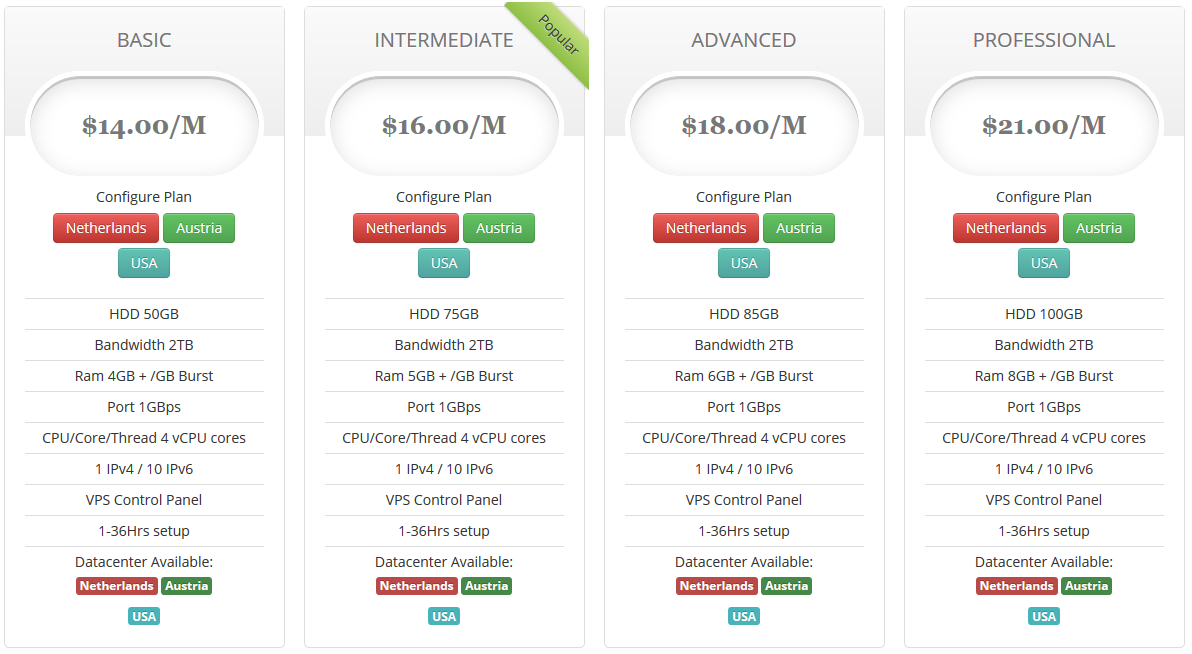This screenshot has height=654, width=1192.
Task: Choose USA button in Intermediate plan
Action: (x=444, y=263)
